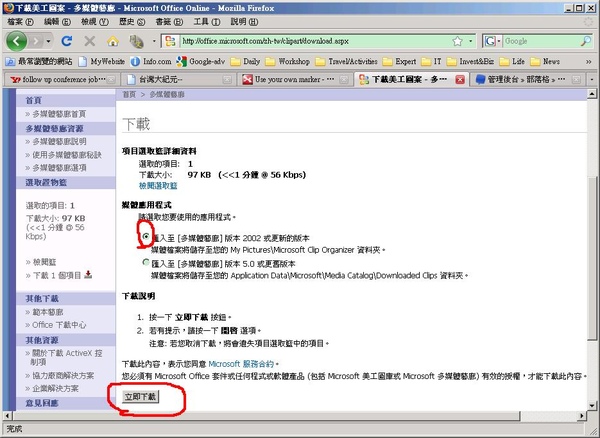
Task: Open the 說明 (Help) menu
Action: (x=244, y=22)
